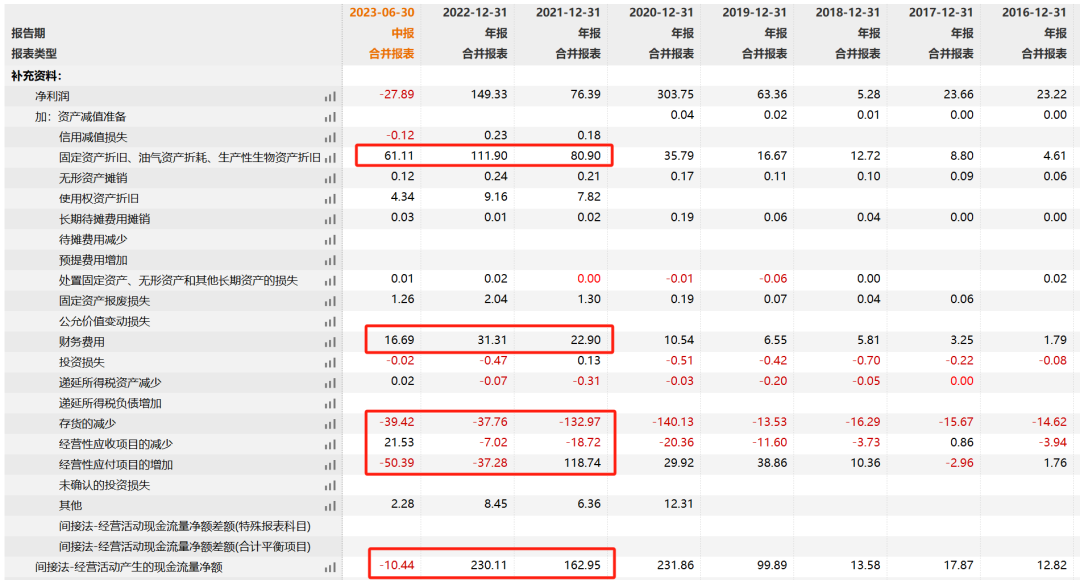This screenshot has height=580, width=1080.
Task: Select the depreciation value 111.90
Action: tap(489, 156)
